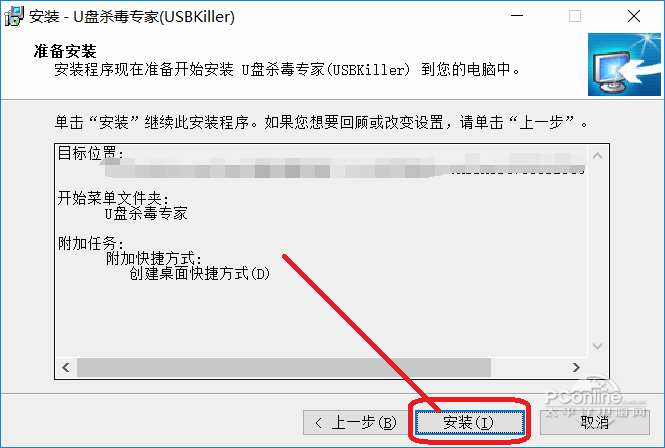Click the scroll-left arrow under the summary
The image size is (665, 448).
coord(66,367)
